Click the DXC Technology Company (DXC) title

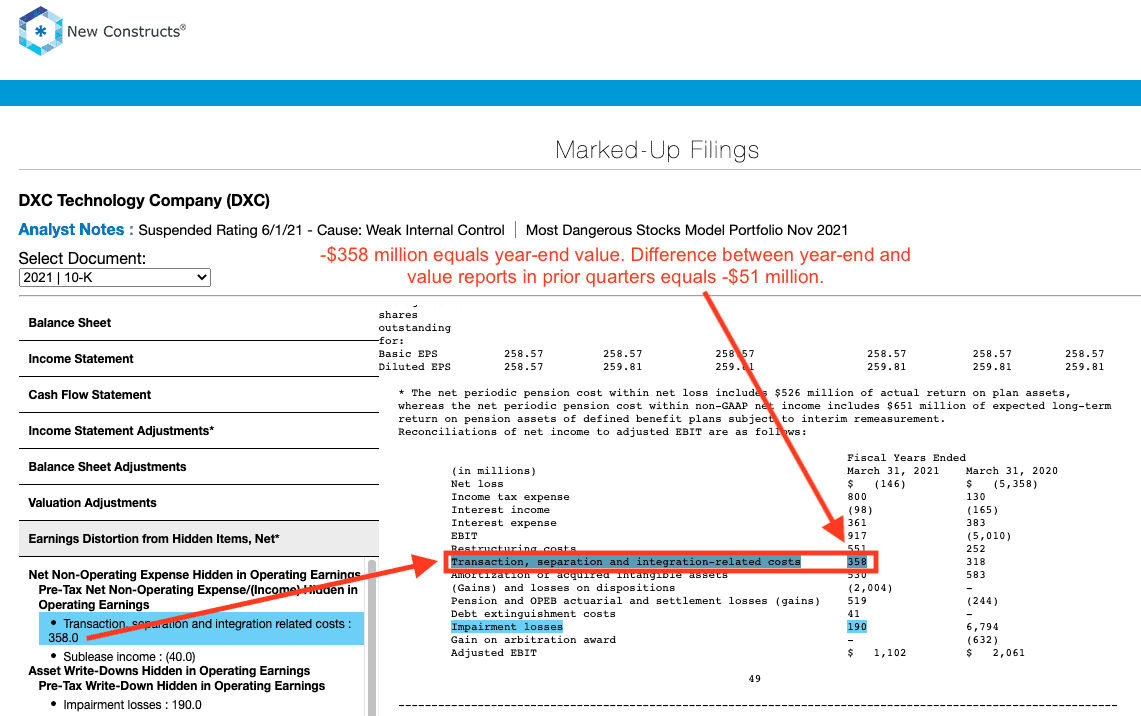[144, 201]
